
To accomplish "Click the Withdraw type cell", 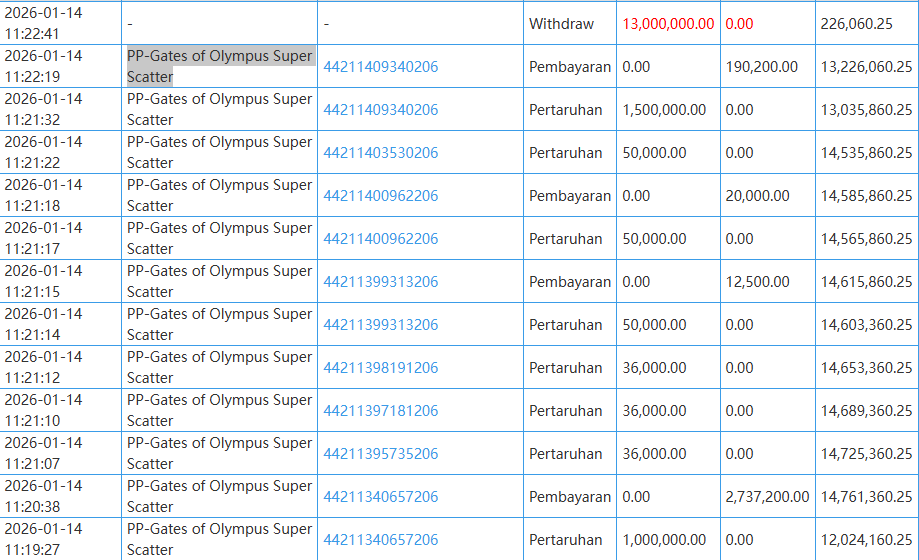I will 561,24.
